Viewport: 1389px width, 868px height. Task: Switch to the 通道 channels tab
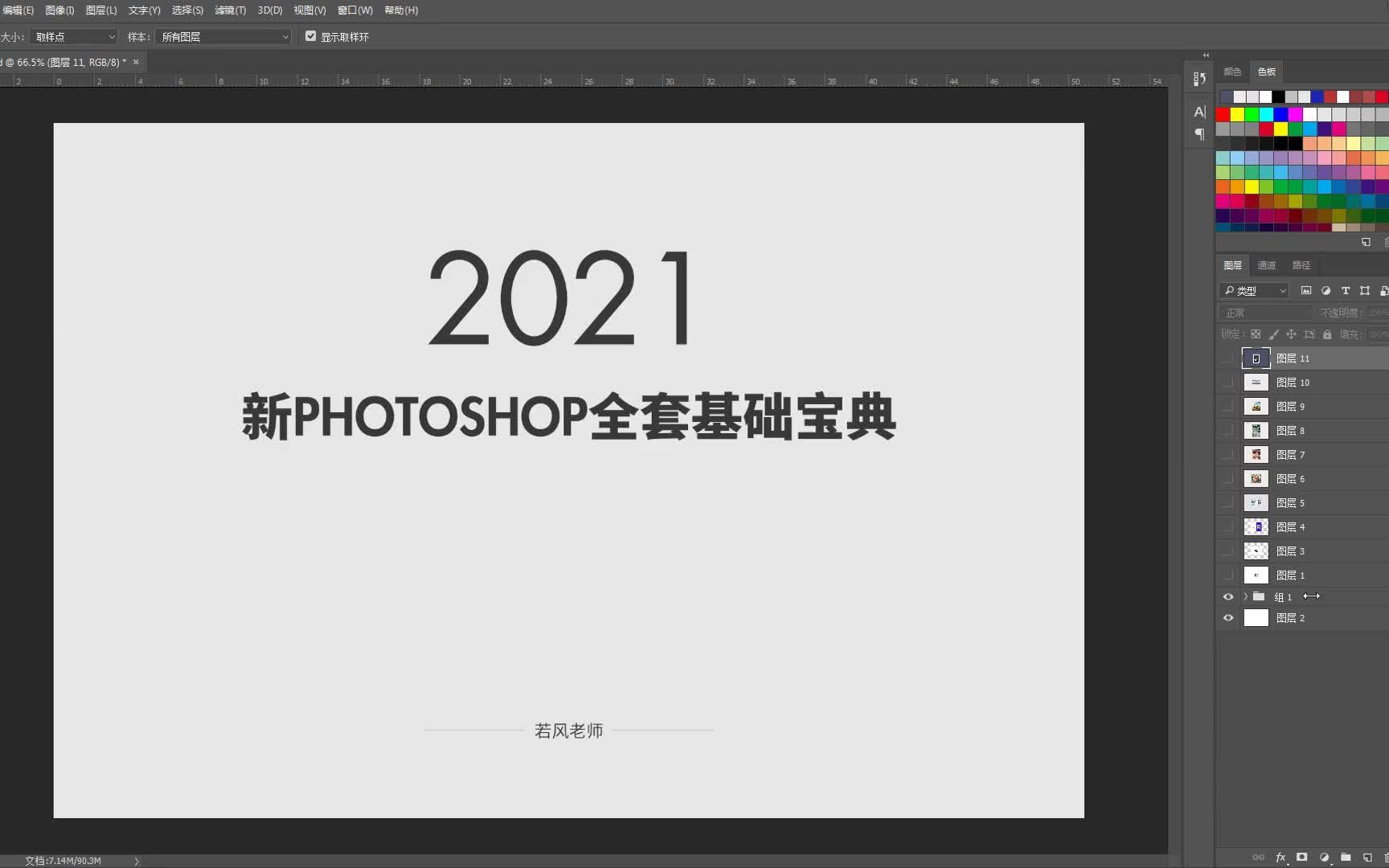tap(1267, 265)
